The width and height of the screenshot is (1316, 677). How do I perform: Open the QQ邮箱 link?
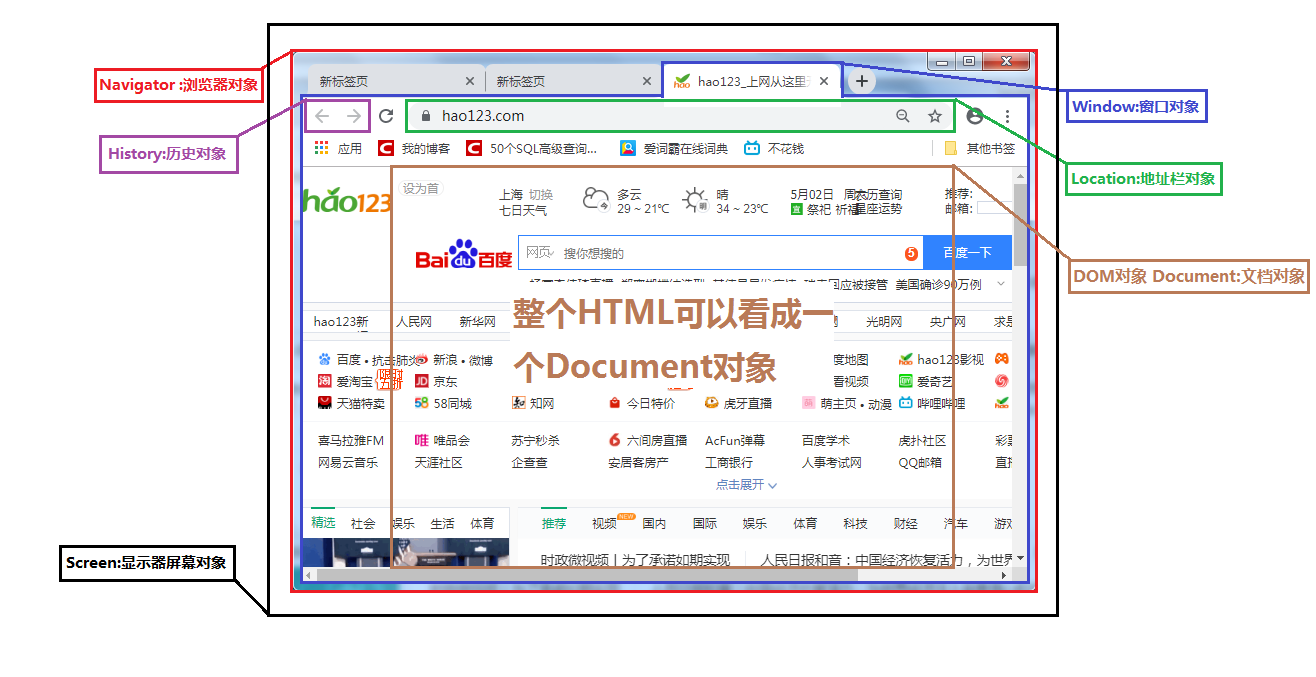pos(920,462)
